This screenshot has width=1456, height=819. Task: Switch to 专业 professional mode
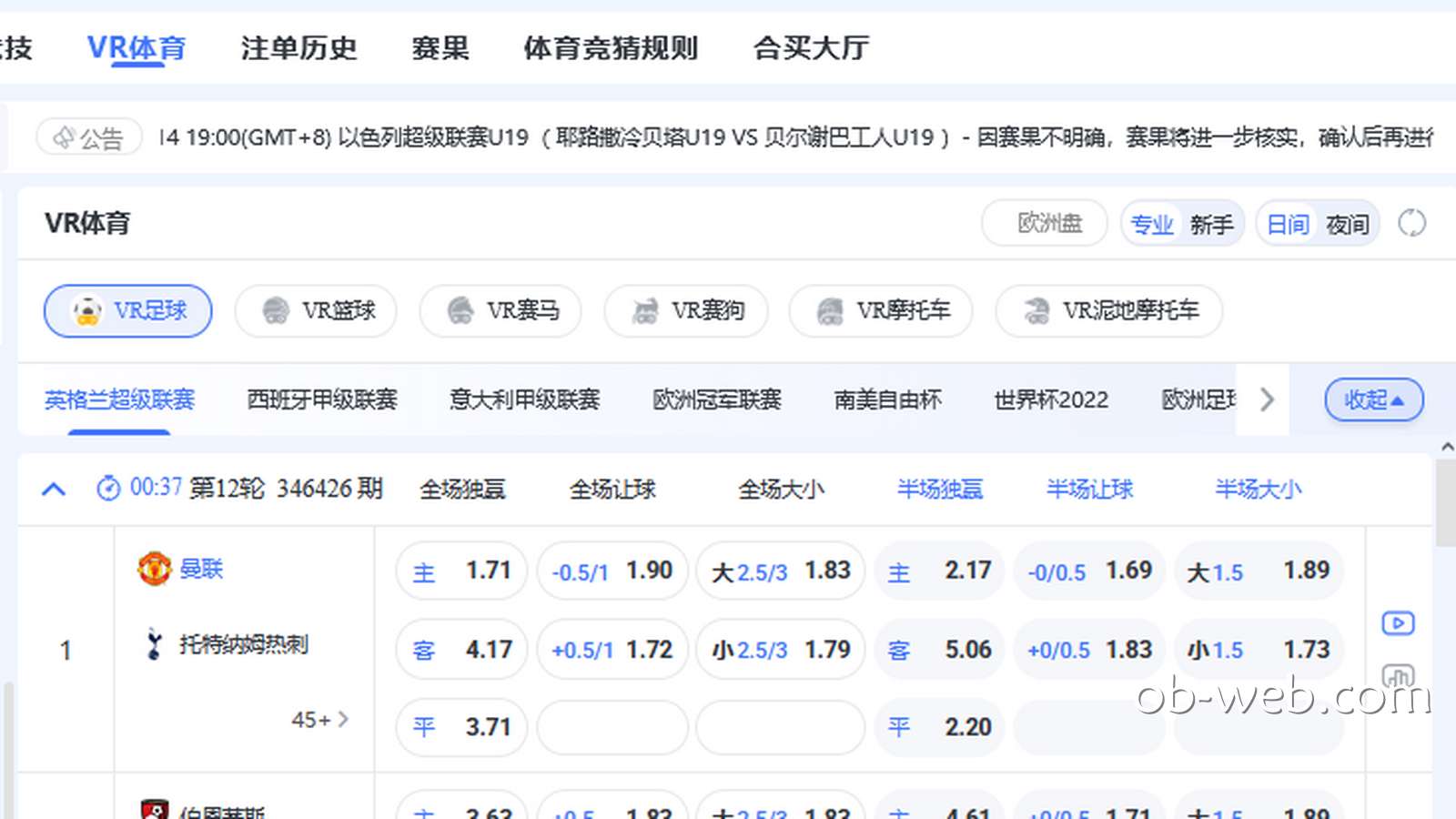click(x=1151, y=224)
